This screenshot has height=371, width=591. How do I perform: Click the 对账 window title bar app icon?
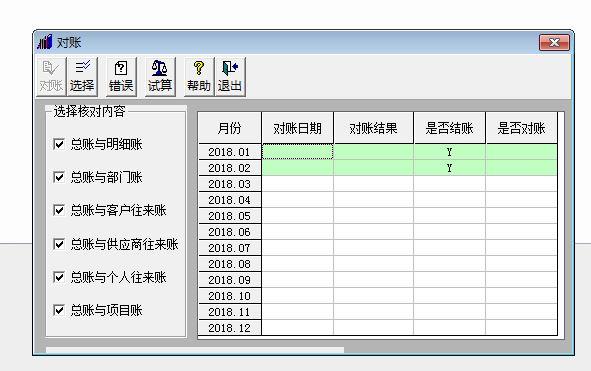pos(44,42)
